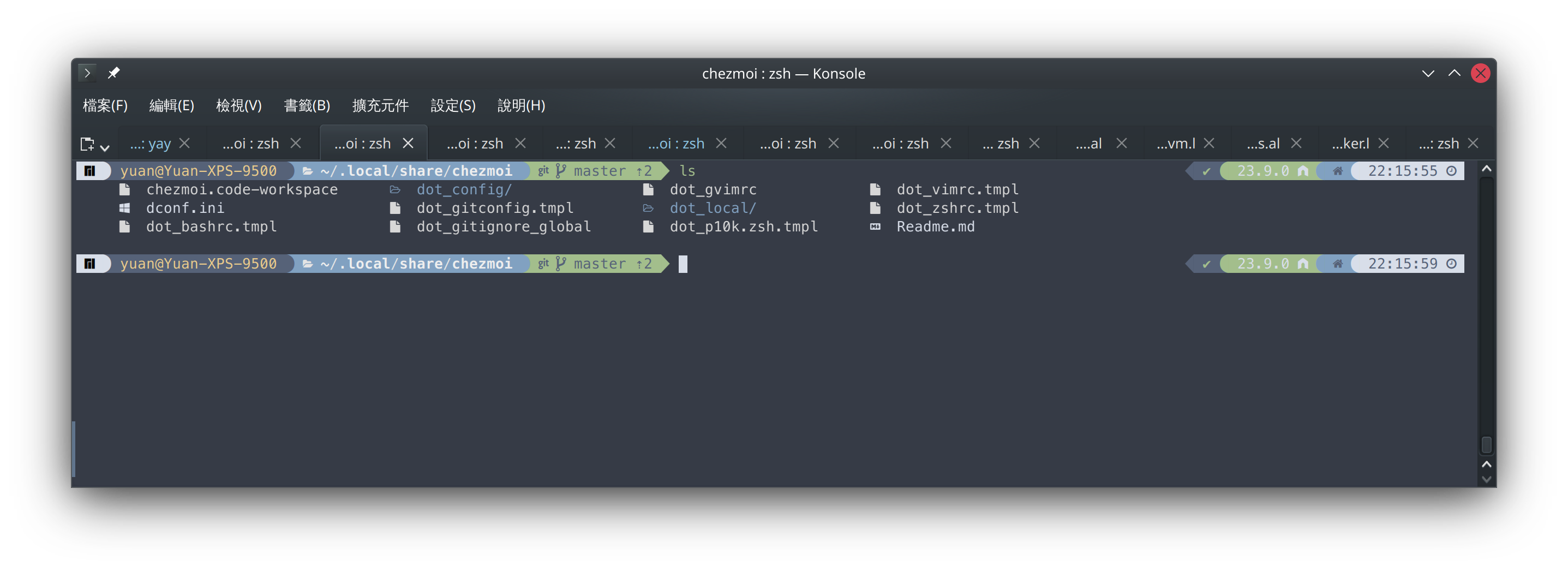
Task: Expand the new tab profile dropdown arrow
Action: click(x=105, y=147)
